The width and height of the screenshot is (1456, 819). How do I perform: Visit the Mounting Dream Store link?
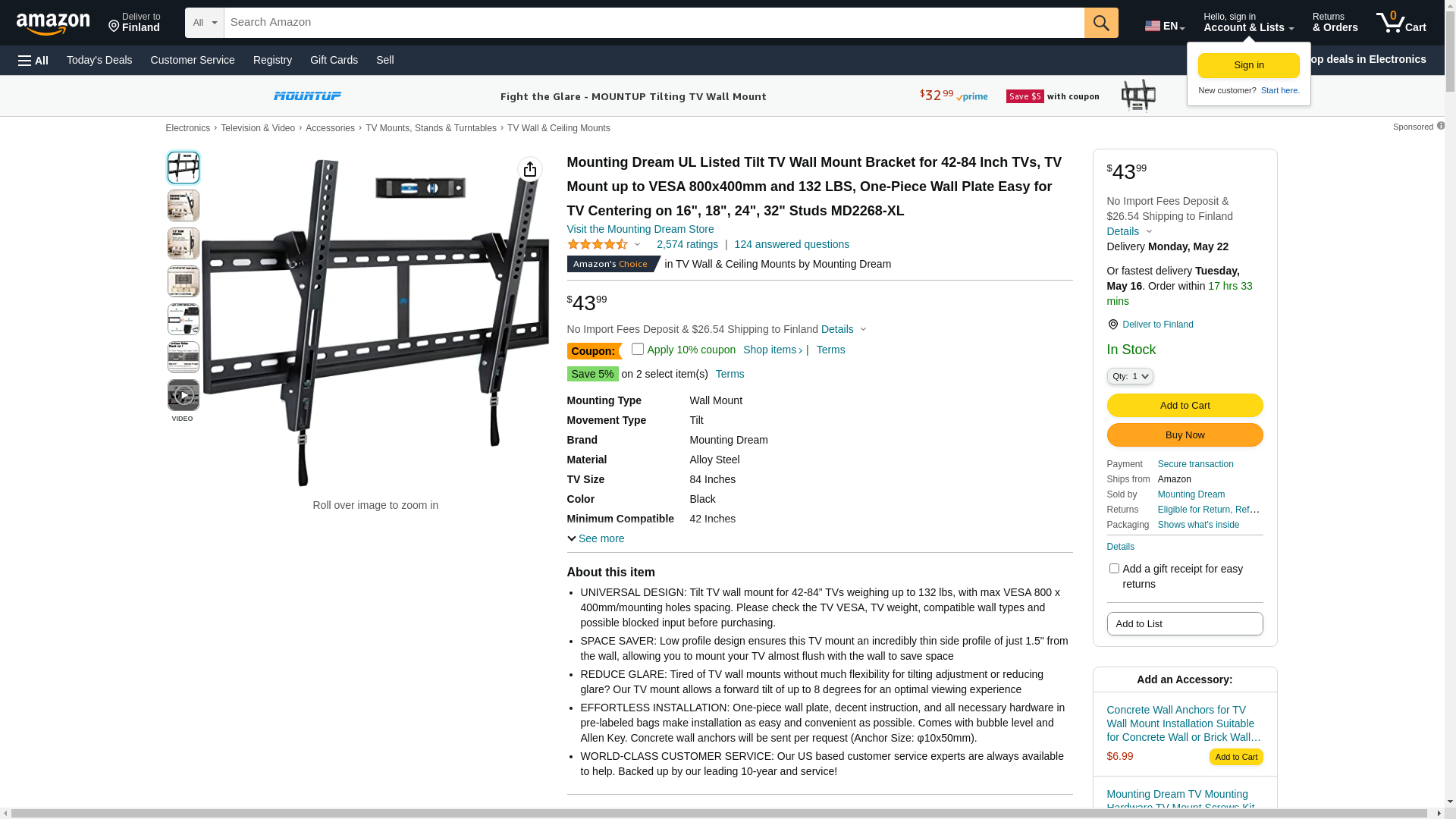(640, 229)
